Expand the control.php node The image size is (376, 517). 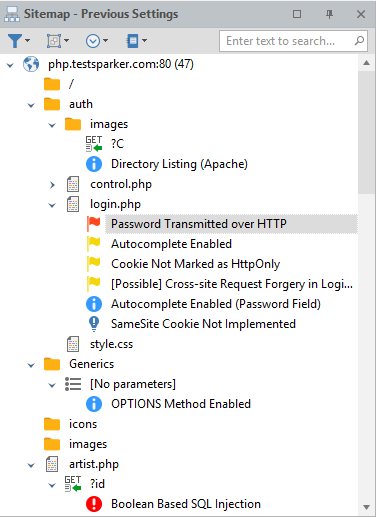tap(52, 185)
